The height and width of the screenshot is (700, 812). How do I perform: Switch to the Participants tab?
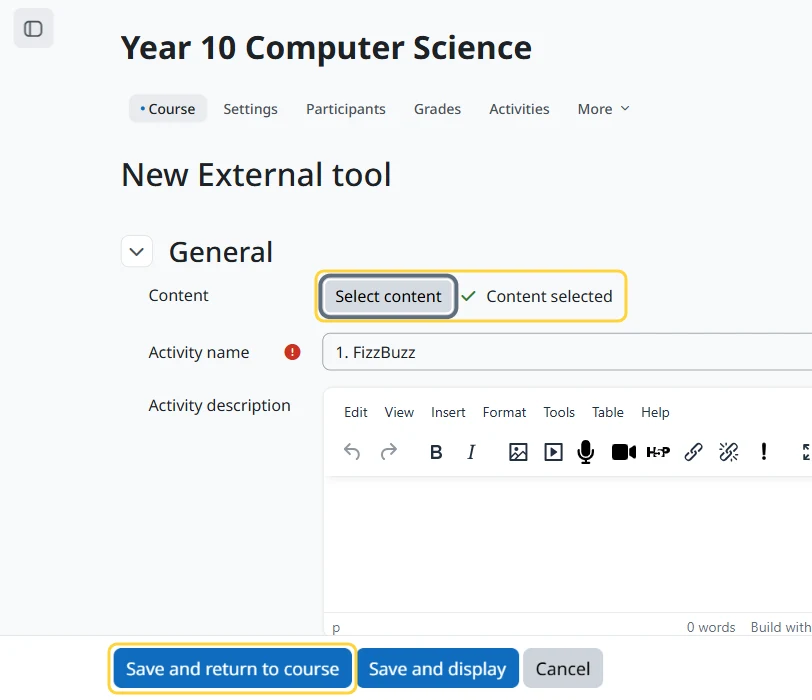coord(345,109)
